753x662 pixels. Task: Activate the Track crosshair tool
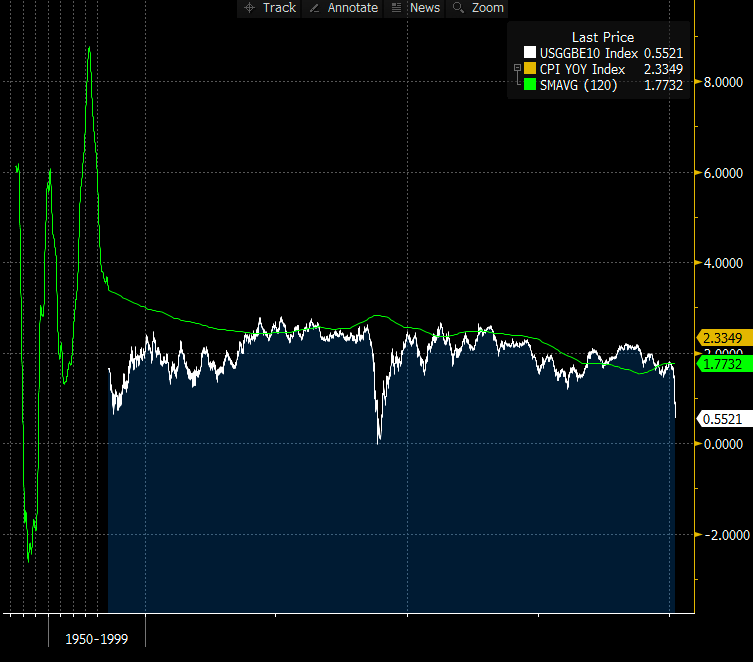269,8
